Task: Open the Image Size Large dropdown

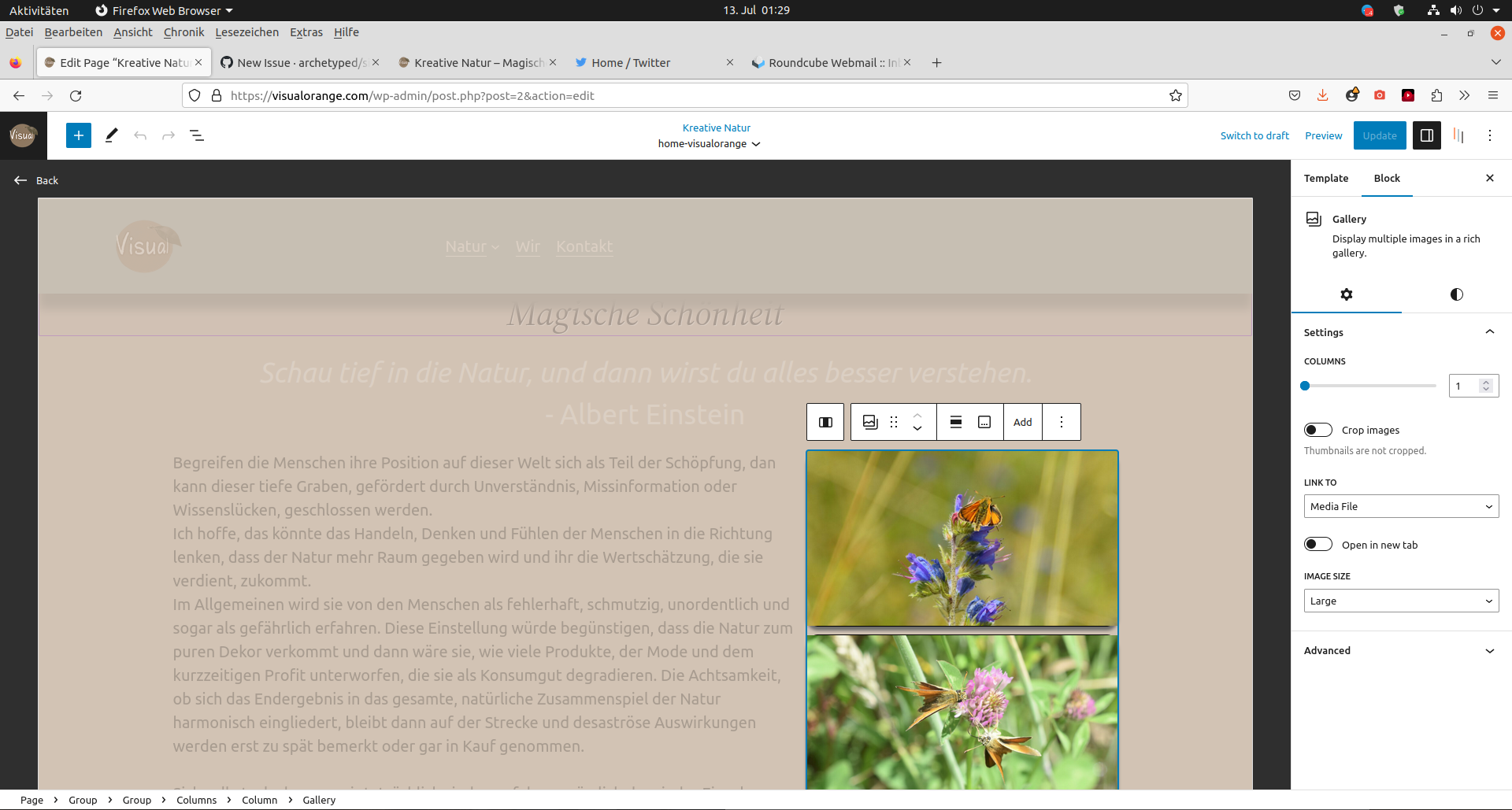Action: coord(1401,601)
